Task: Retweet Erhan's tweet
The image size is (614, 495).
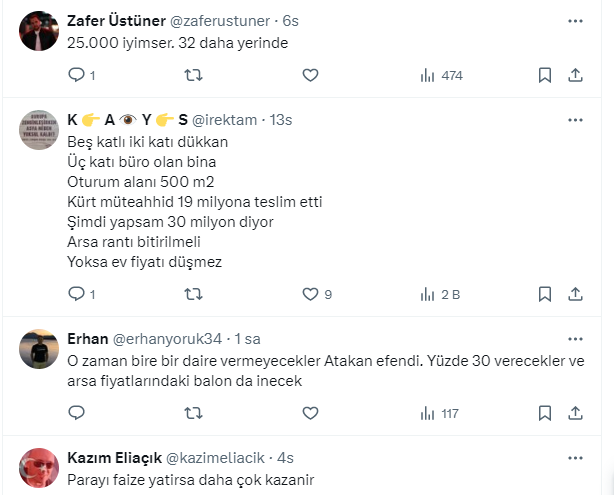Action: pyautogui.click(x=196, y=413)
